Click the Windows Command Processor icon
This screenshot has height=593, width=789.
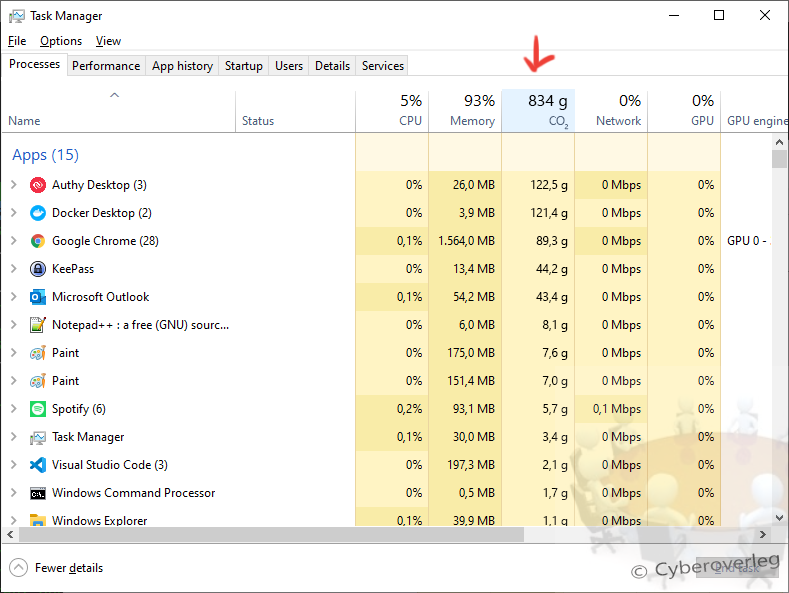[38, 493]
